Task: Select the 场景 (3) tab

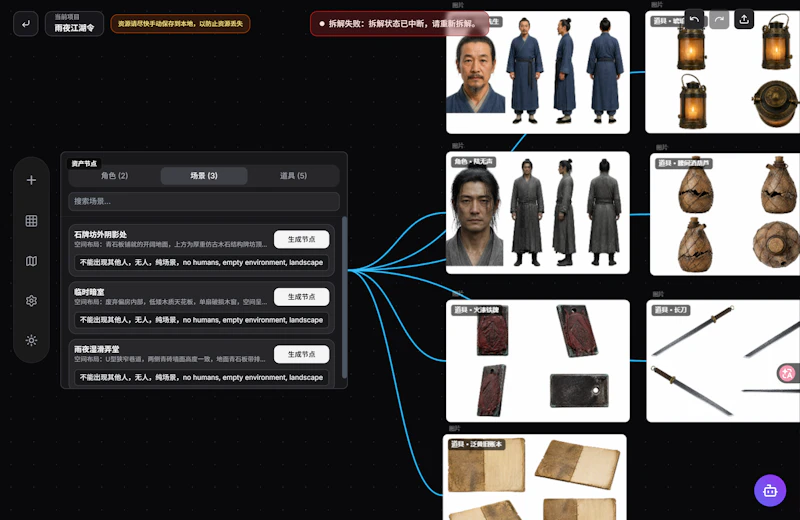Action: 204,176
